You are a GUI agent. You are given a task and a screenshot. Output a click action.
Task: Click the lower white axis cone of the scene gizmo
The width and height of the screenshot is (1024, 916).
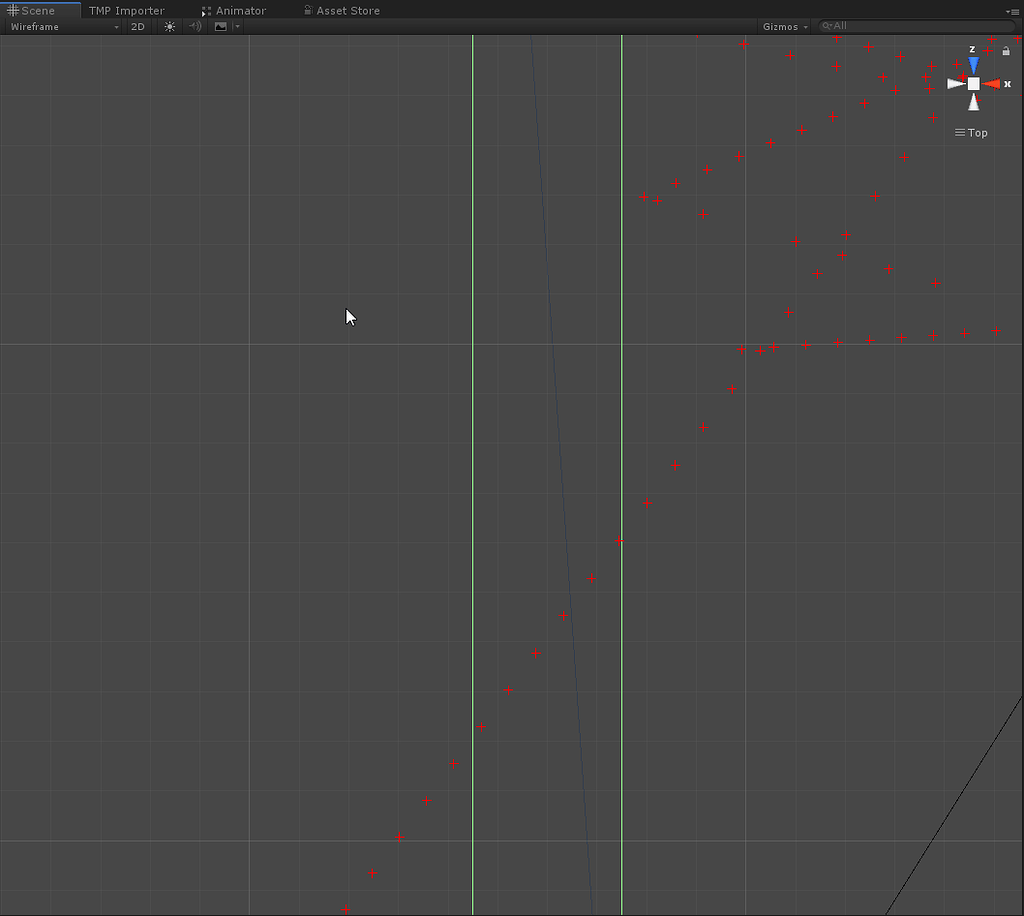(x=974, y=102)
